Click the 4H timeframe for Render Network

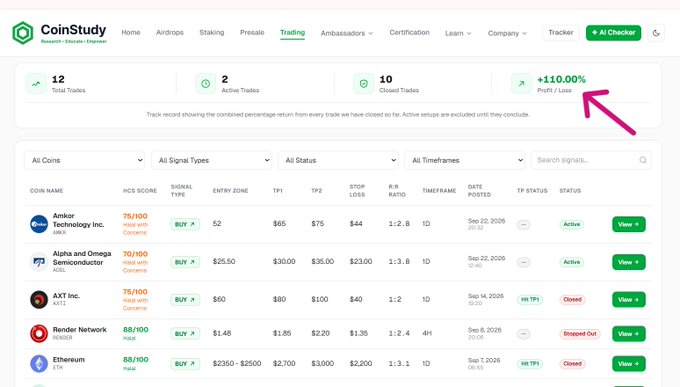[427, 333]
